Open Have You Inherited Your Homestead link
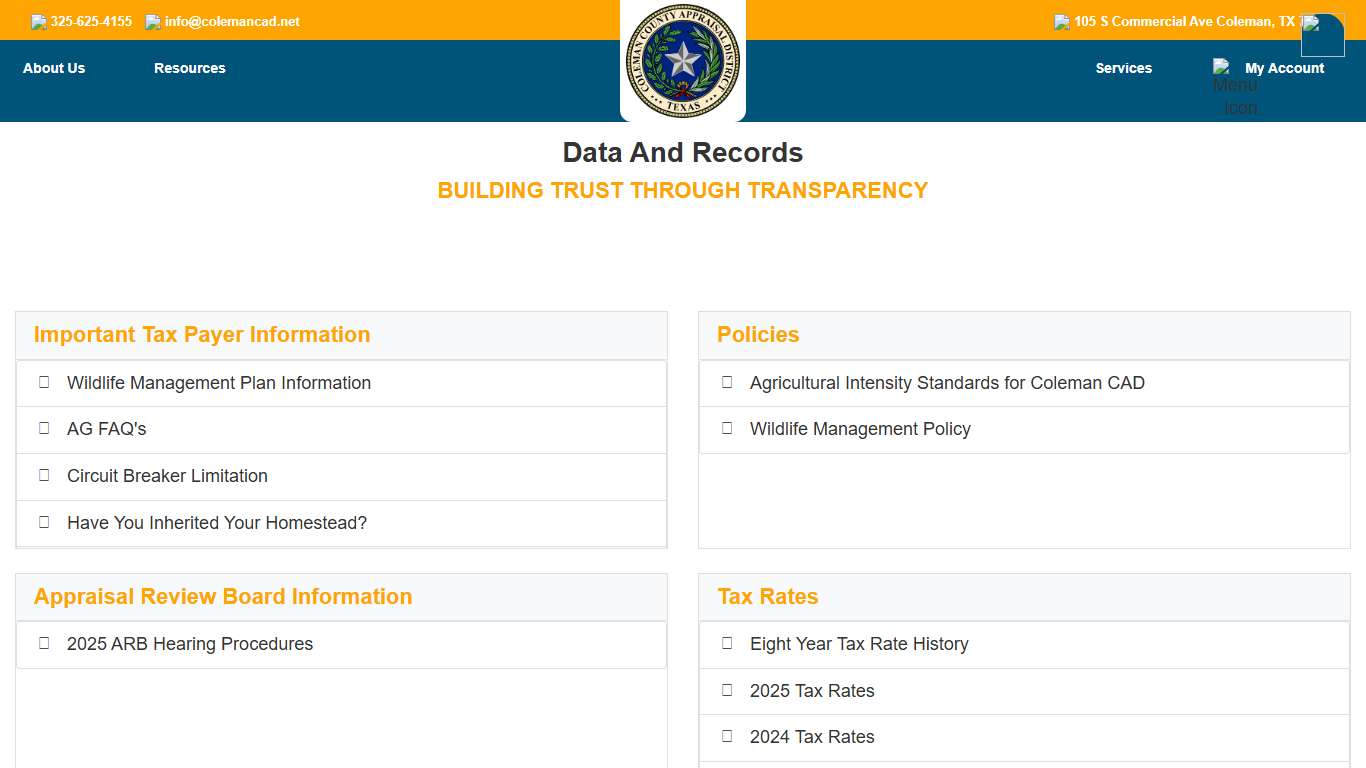Image resolution: width=1366 pixels, height=768 pixels. [x=216, y=523]
